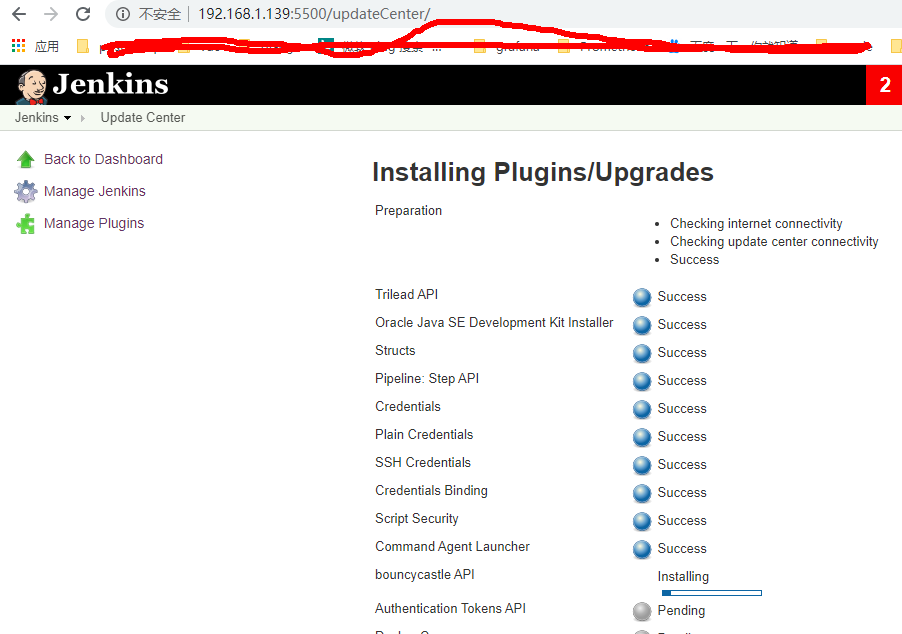Click the Plain Credentials plugin name

[x=424, y=434]
